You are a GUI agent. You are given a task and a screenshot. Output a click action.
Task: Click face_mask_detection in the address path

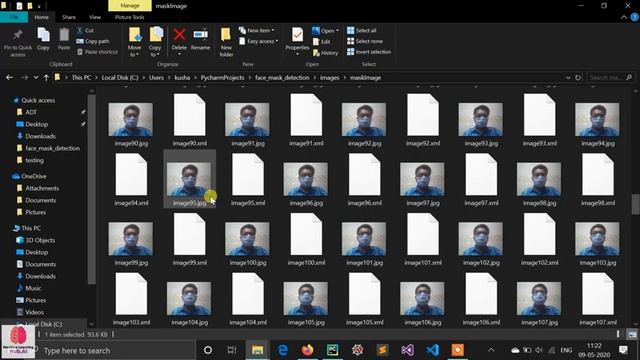coord(282,78)
